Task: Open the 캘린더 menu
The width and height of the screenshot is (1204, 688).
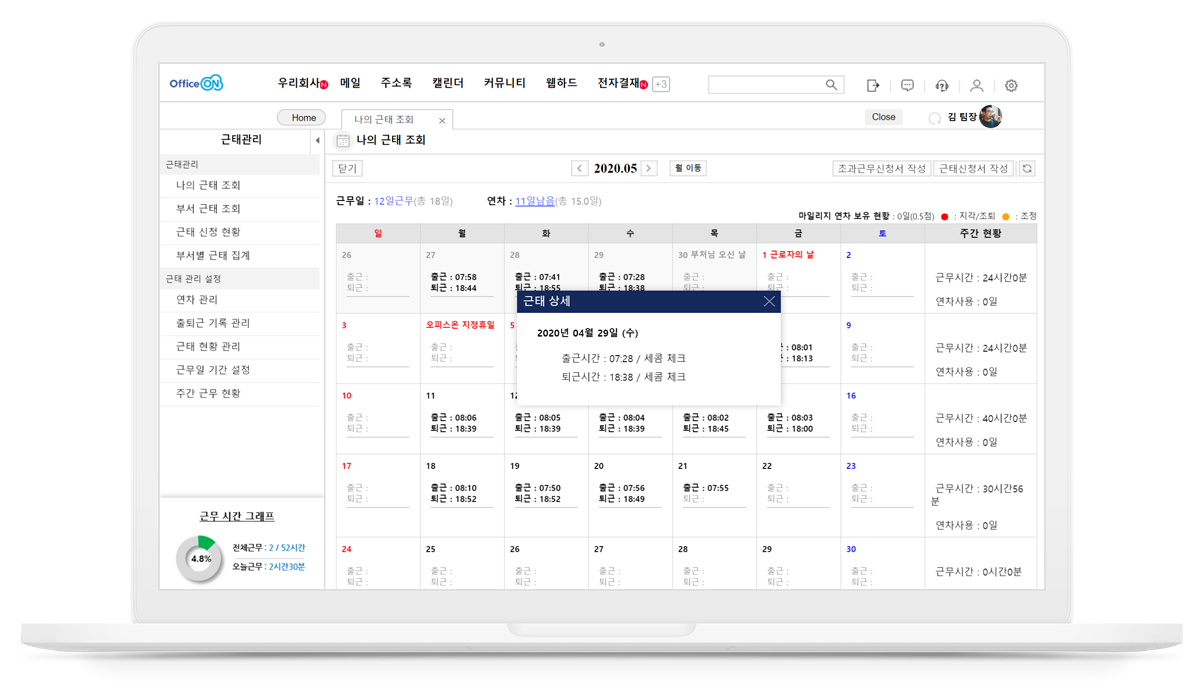Action: pos(447,84)
